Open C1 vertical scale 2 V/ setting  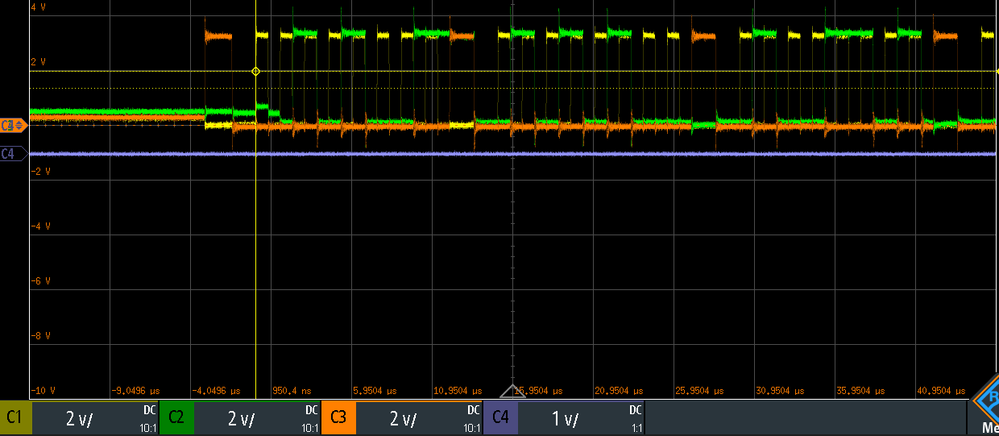(x=80, y=419)
